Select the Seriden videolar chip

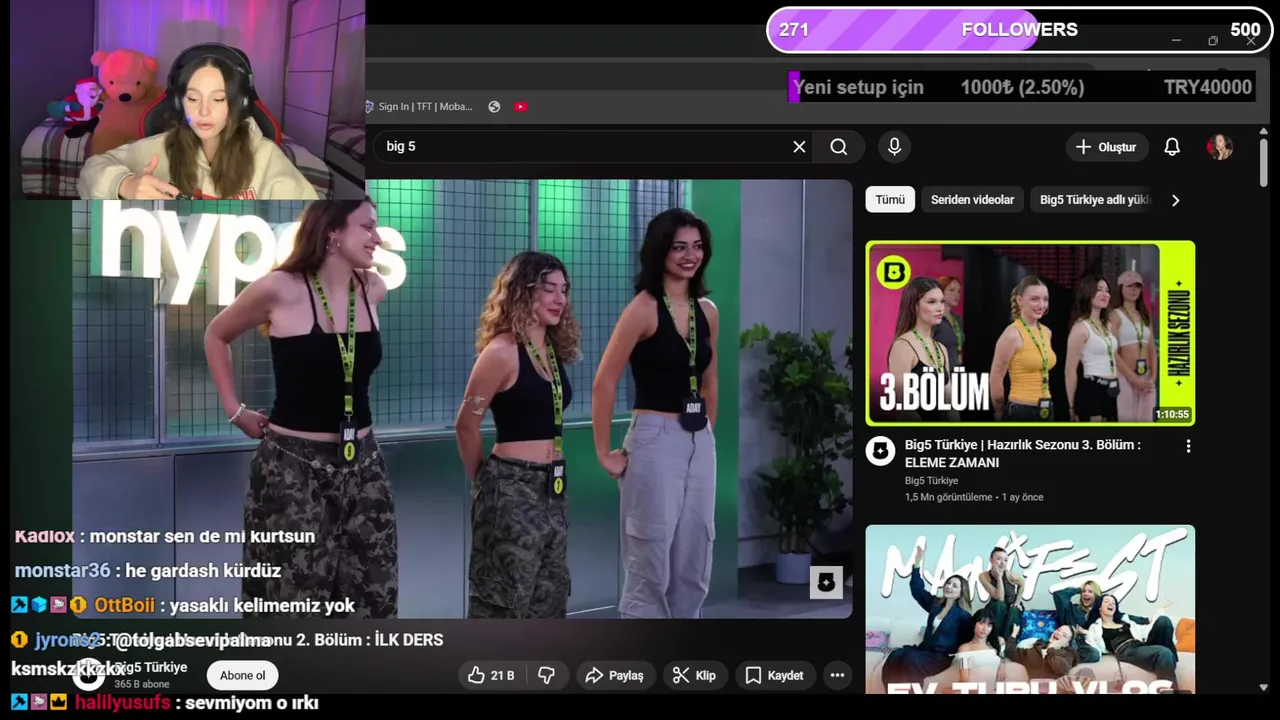(x=972, y=200)
